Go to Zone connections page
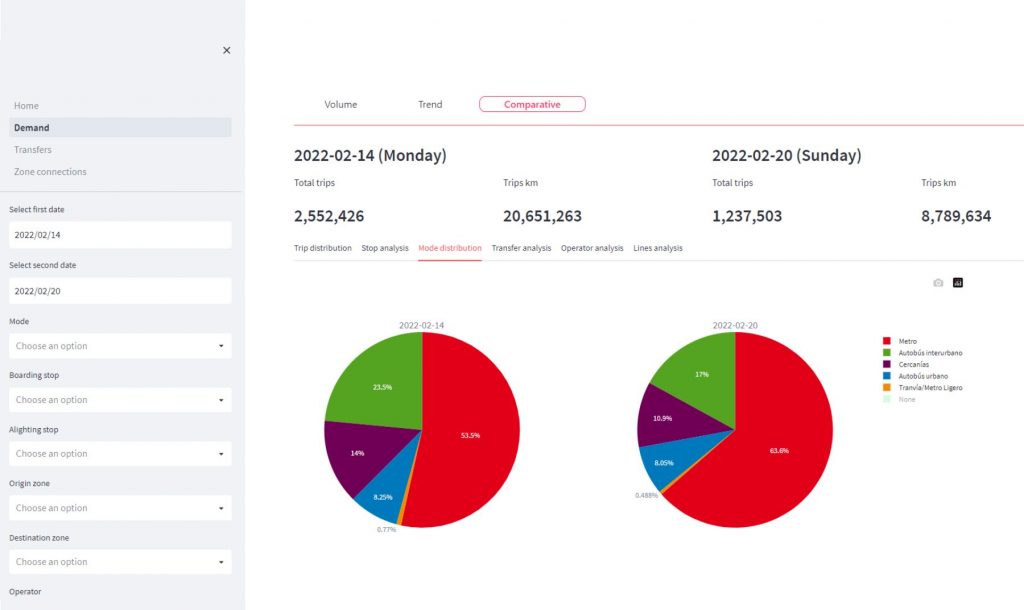This screenshot has height=610, width=1024. pos(50,172)
